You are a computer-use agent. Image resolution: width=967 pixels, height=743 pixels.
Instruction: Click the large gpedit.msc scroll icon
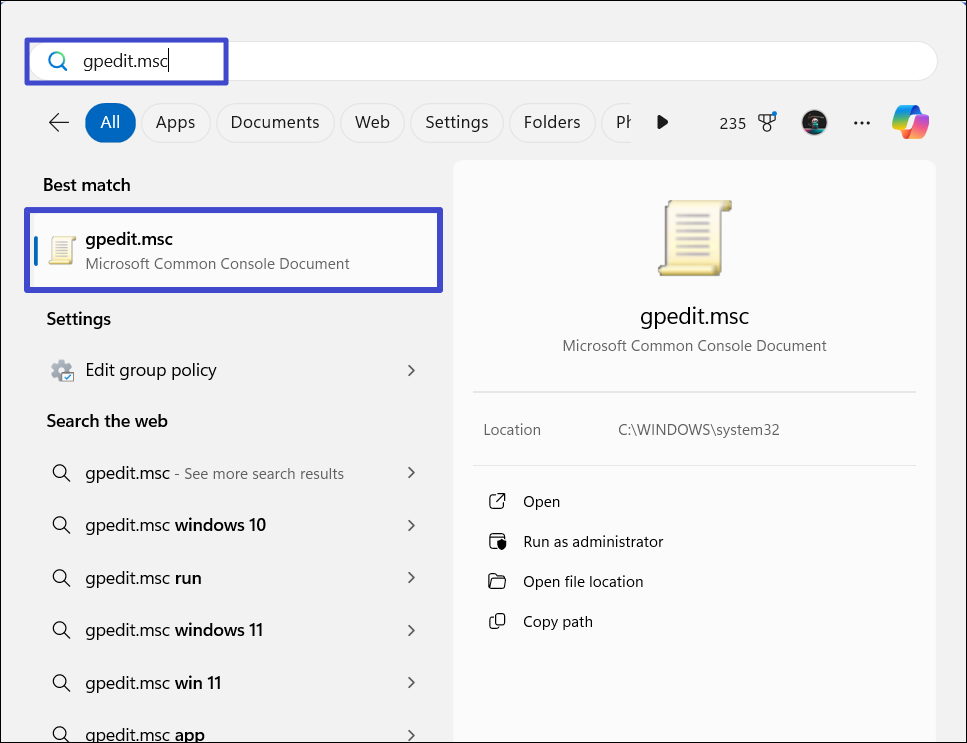click(x=694, y=237)
